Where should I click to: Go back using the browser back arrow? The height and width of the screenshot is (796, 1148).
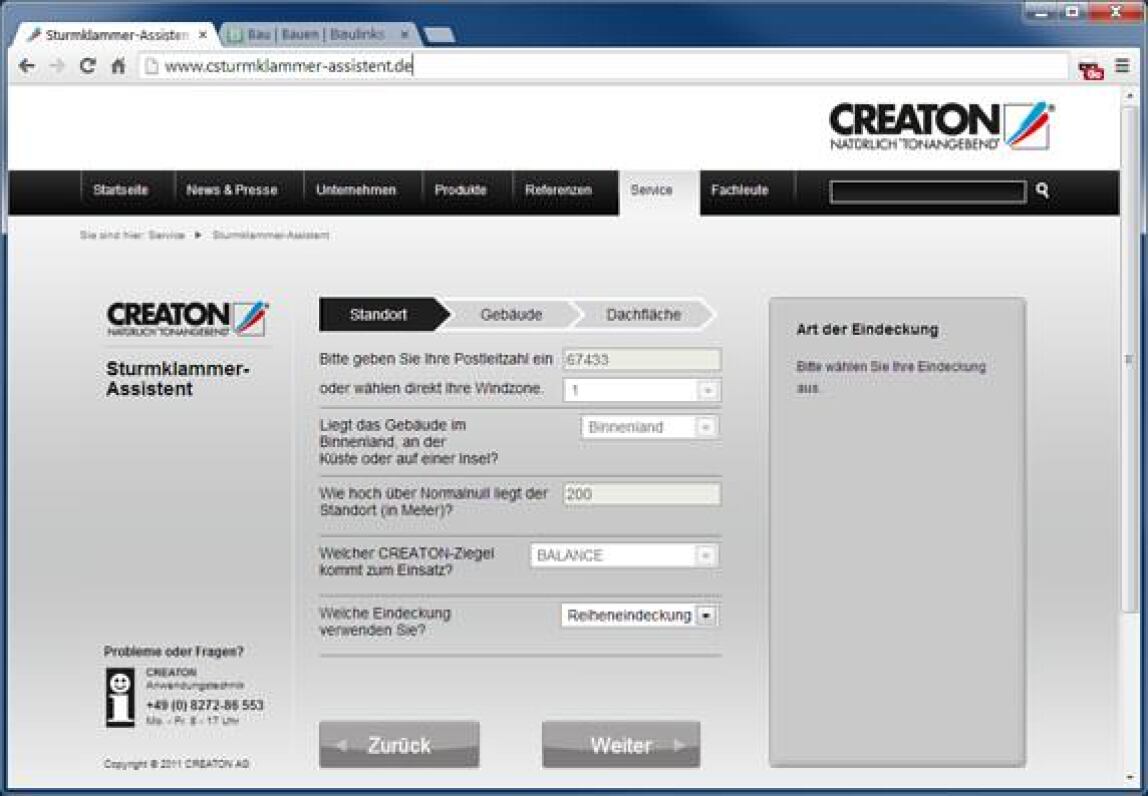tap(26, 67)
